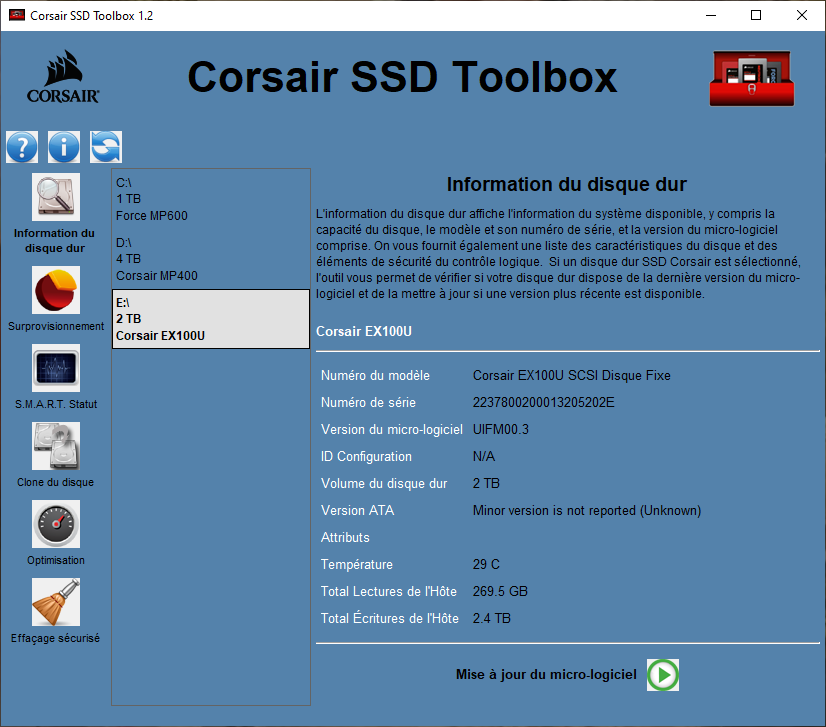Click the Information du disque dur sidebar label
826x727 pixels.
click(54, 240)
